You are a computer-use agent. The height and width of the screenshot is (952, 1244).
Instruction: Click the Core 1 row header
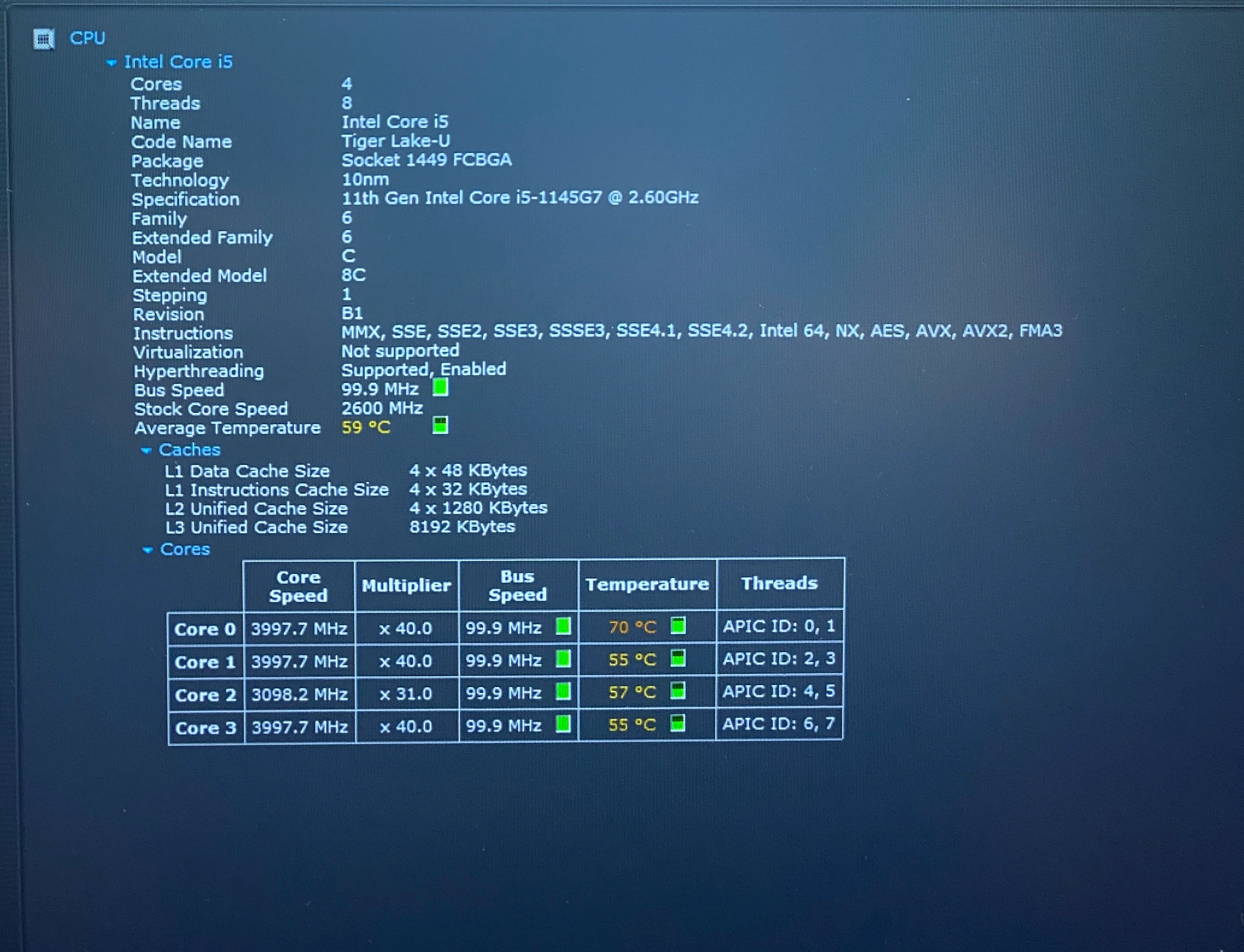click(206, 662)
